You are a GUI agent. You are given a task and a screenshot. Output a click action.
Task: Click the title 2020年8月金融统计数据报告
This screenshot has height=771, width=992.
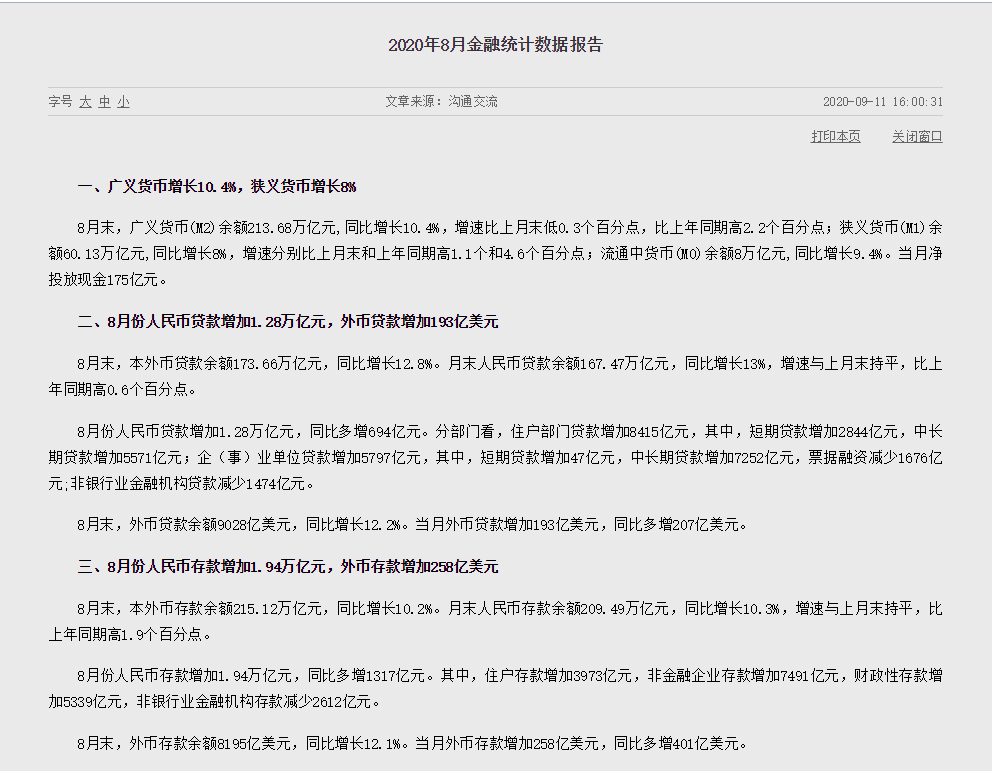495,45
